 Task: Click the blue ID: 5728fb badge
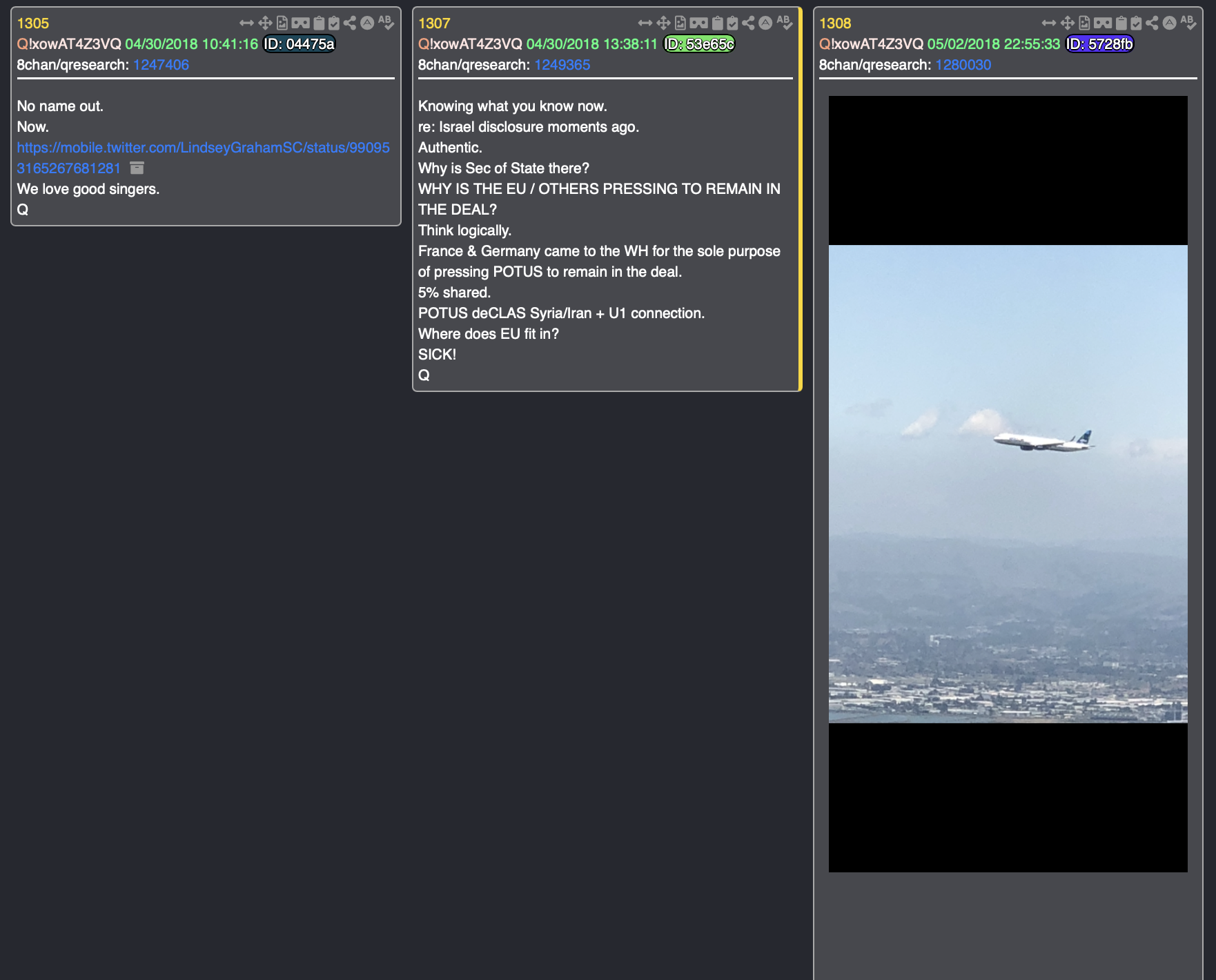1099,44
